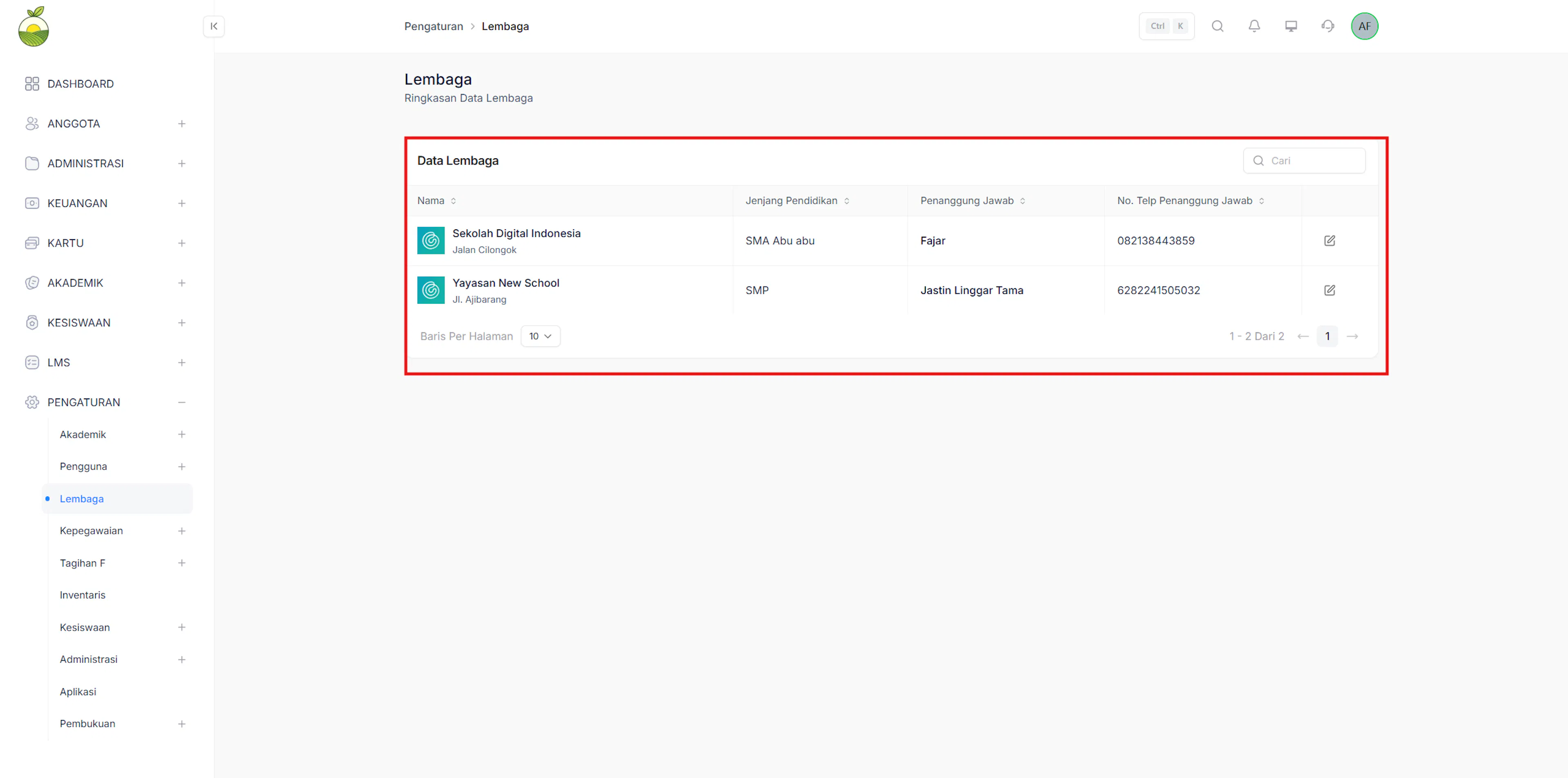This screenshot has height=778, width=1568.
Task: Click the Cari search field
Action: [1304, 160]
